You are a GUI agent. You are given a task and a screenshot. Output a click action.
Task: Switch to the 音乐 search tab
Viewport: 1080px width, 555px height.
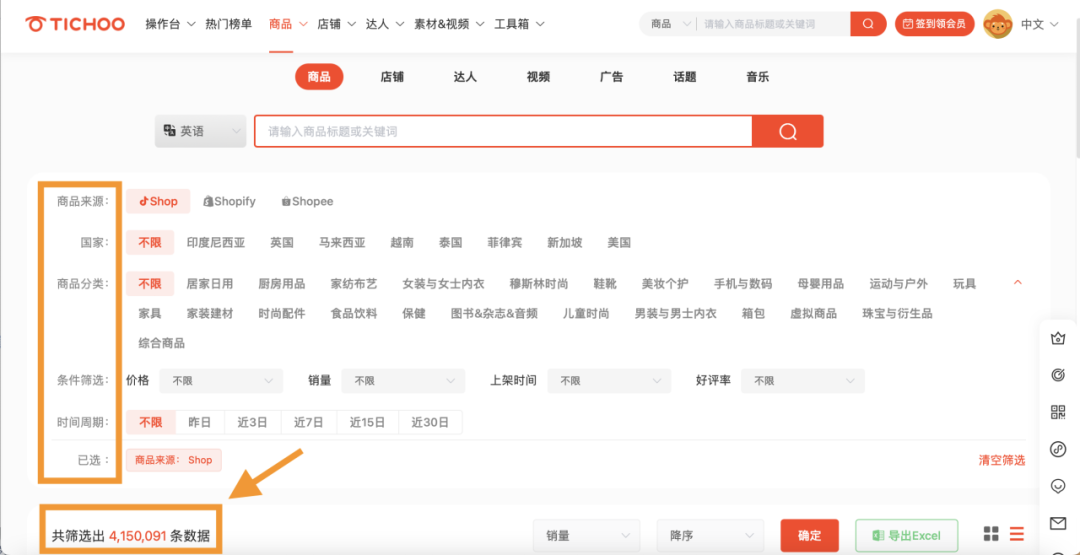[x=758, y=77]
